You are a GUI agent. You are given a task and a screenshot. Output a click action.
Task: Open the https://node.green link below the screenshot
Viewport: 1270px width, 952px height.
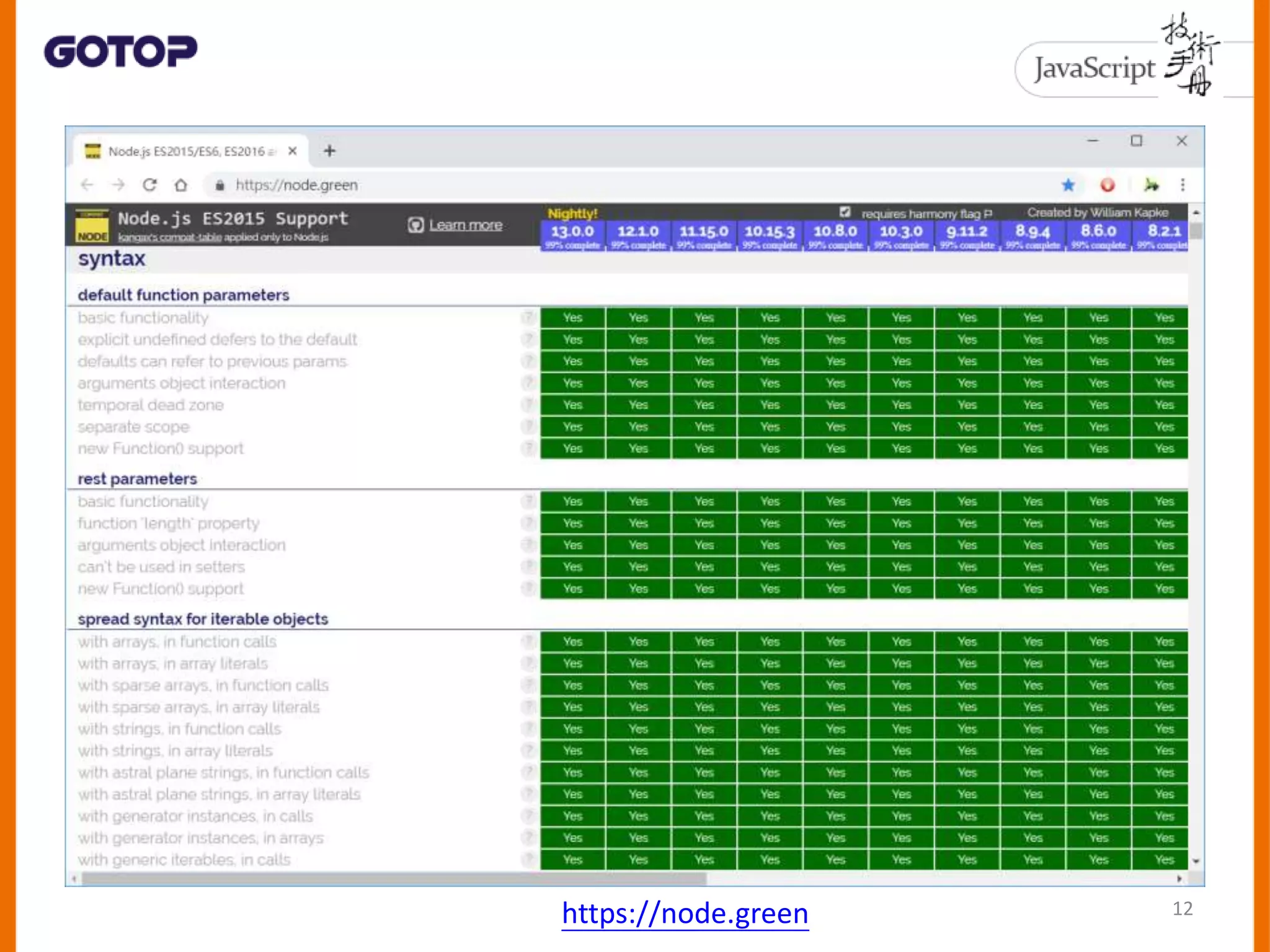tap(685, 914)
